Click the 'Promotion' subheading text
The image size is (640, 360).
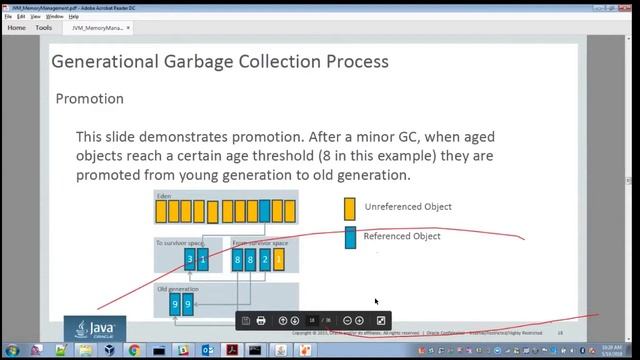[x=89, y=99]
